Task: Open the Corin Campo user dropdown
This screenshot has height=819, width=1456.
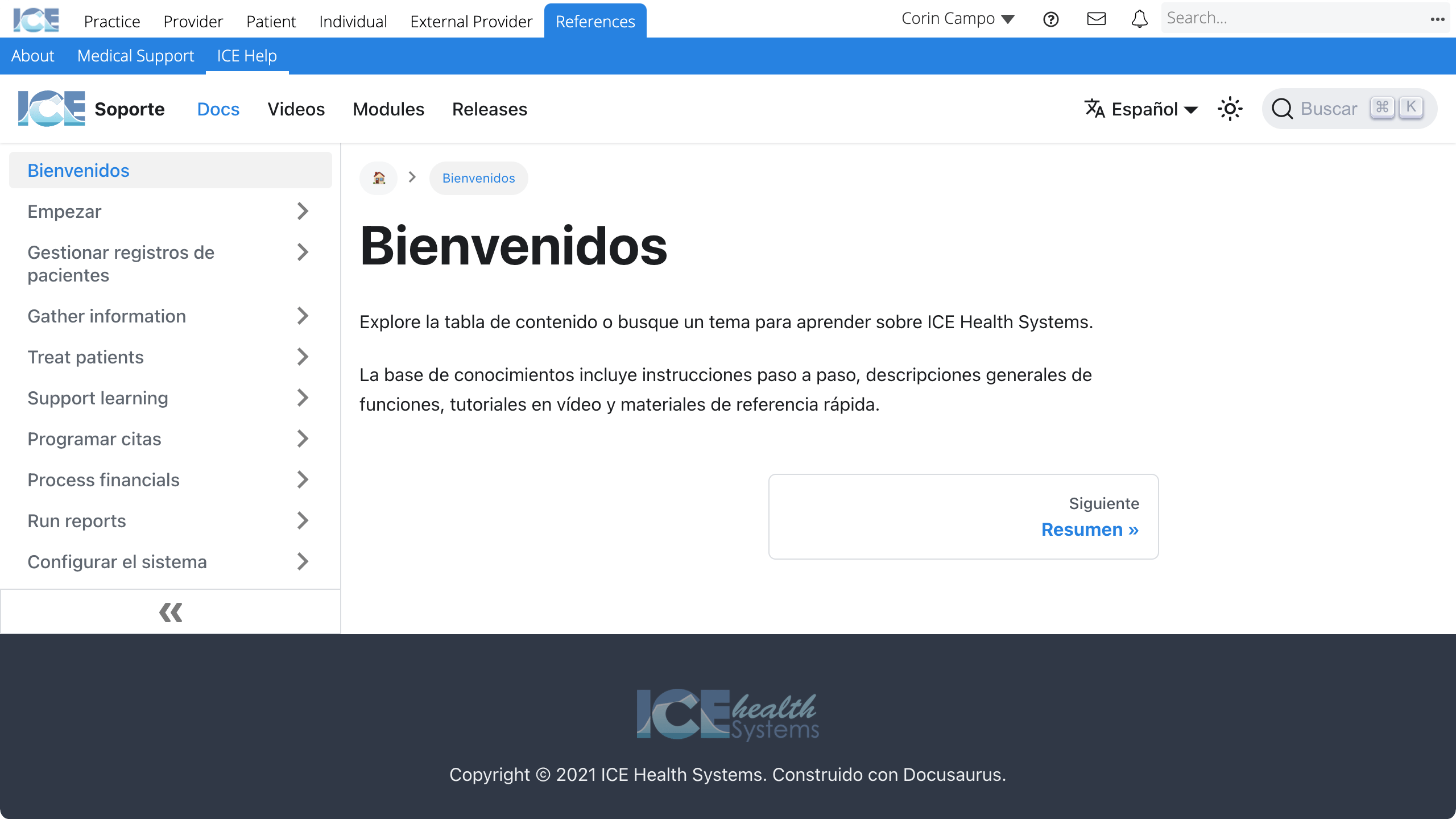Action: [x=958, y=19]
